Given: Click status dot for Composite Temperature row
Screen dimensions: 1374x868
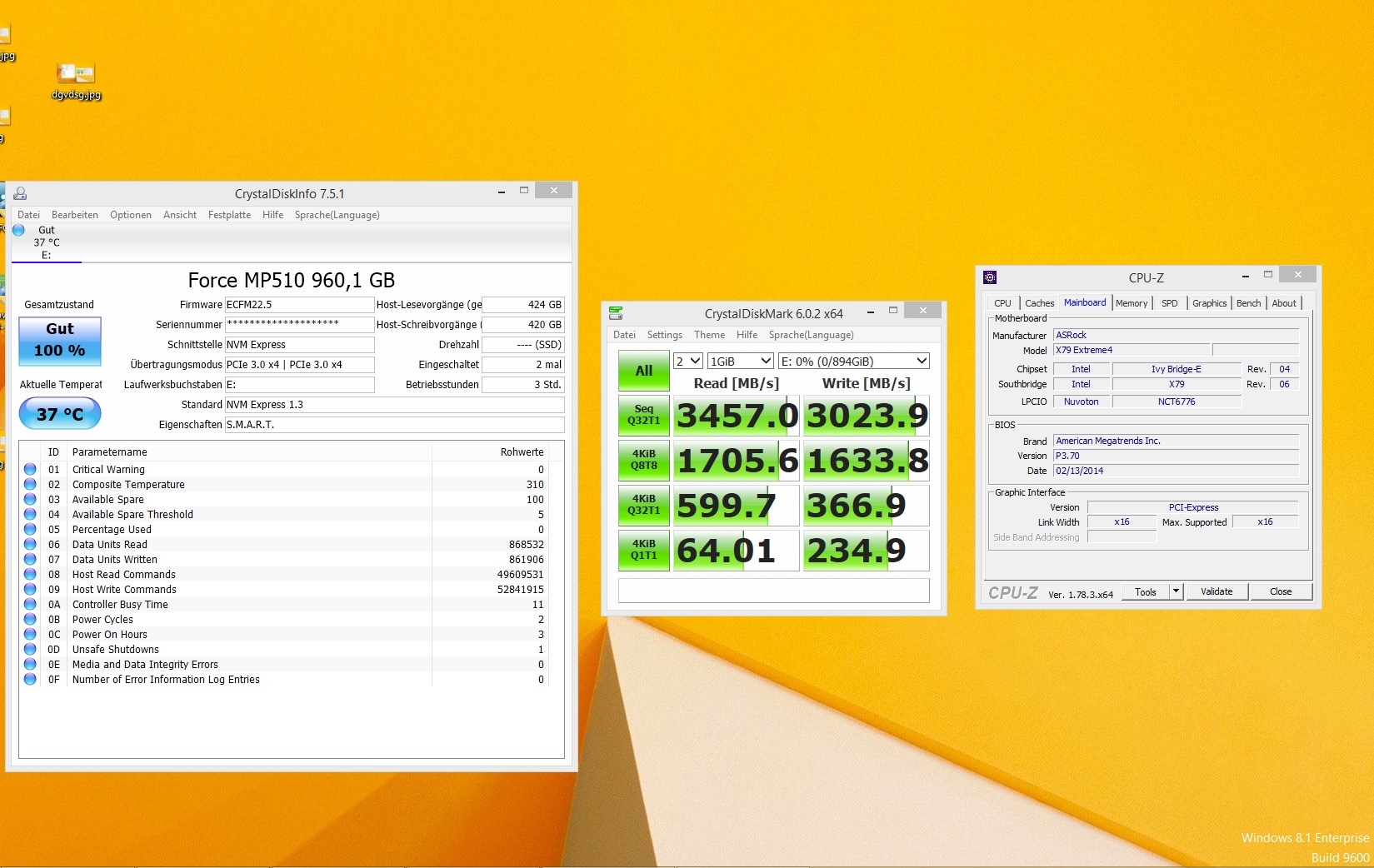Looking at the screenshot, I should point(30,484).
